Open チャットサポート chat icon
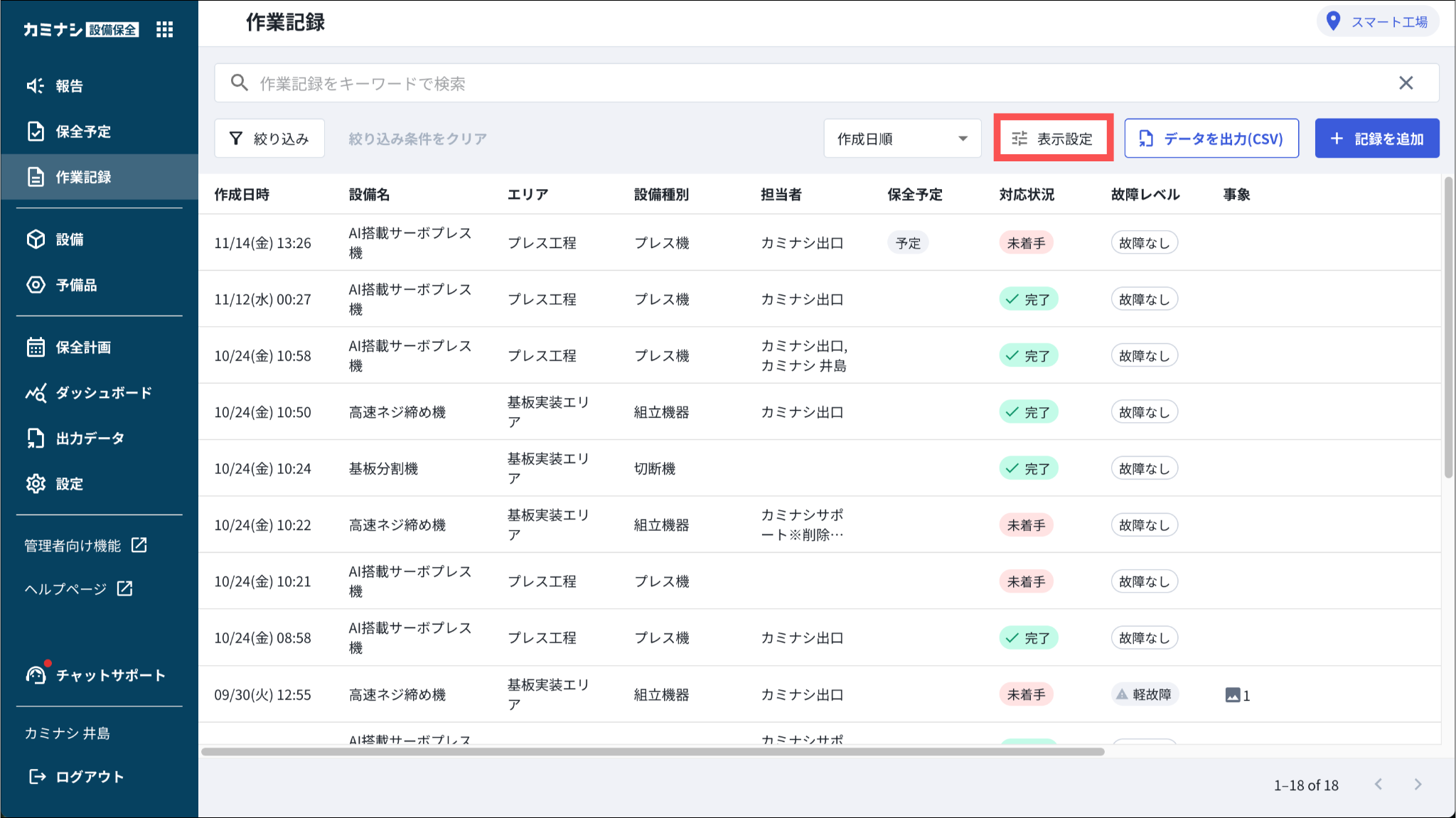 click(x=36, y=674)
